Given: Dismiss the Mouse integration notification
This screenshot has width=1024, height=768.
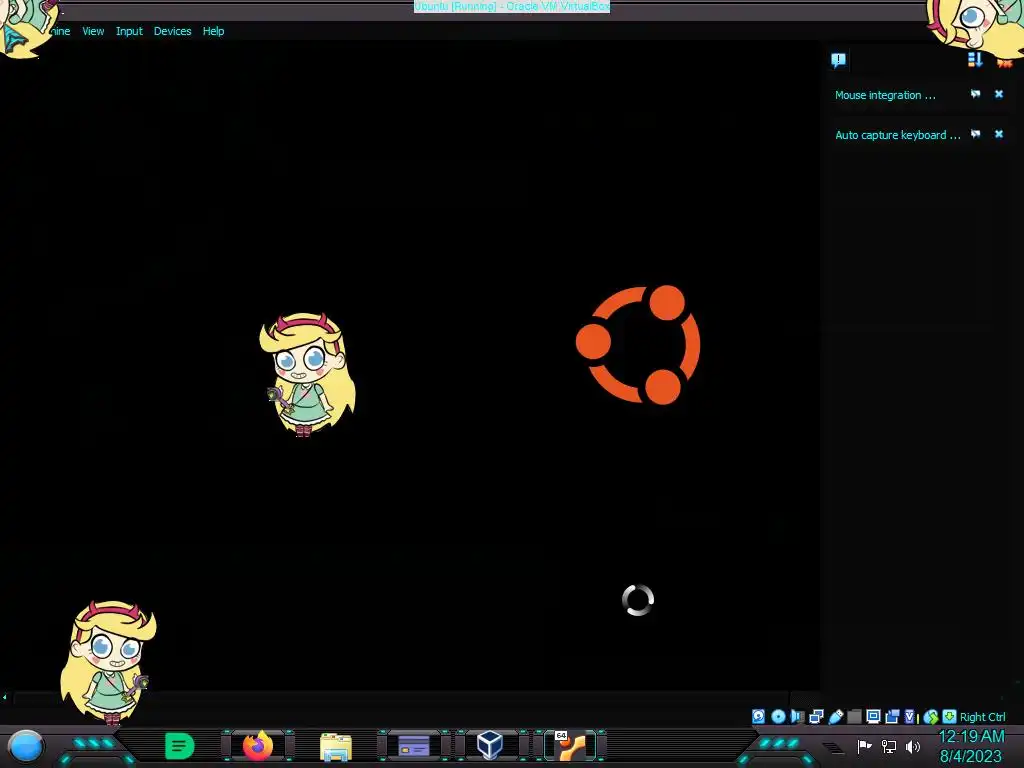Looking at the screenshot, I should (999, 94).
